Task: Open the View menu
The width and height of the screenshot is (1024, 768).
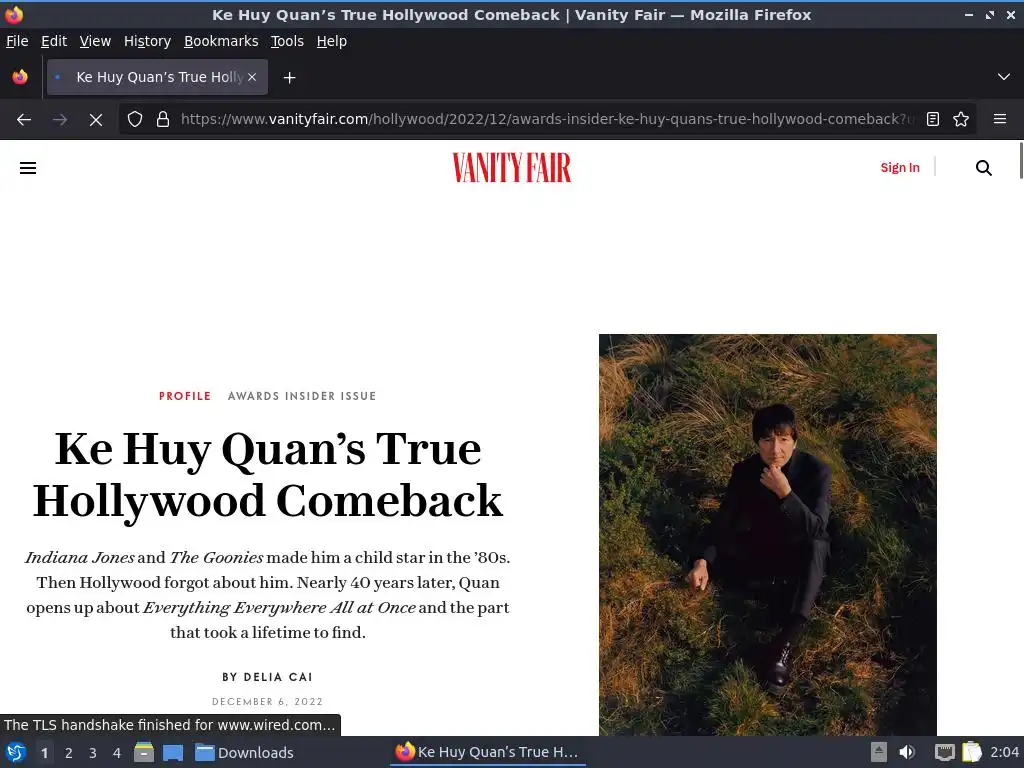Action: (x=95, y=41)
